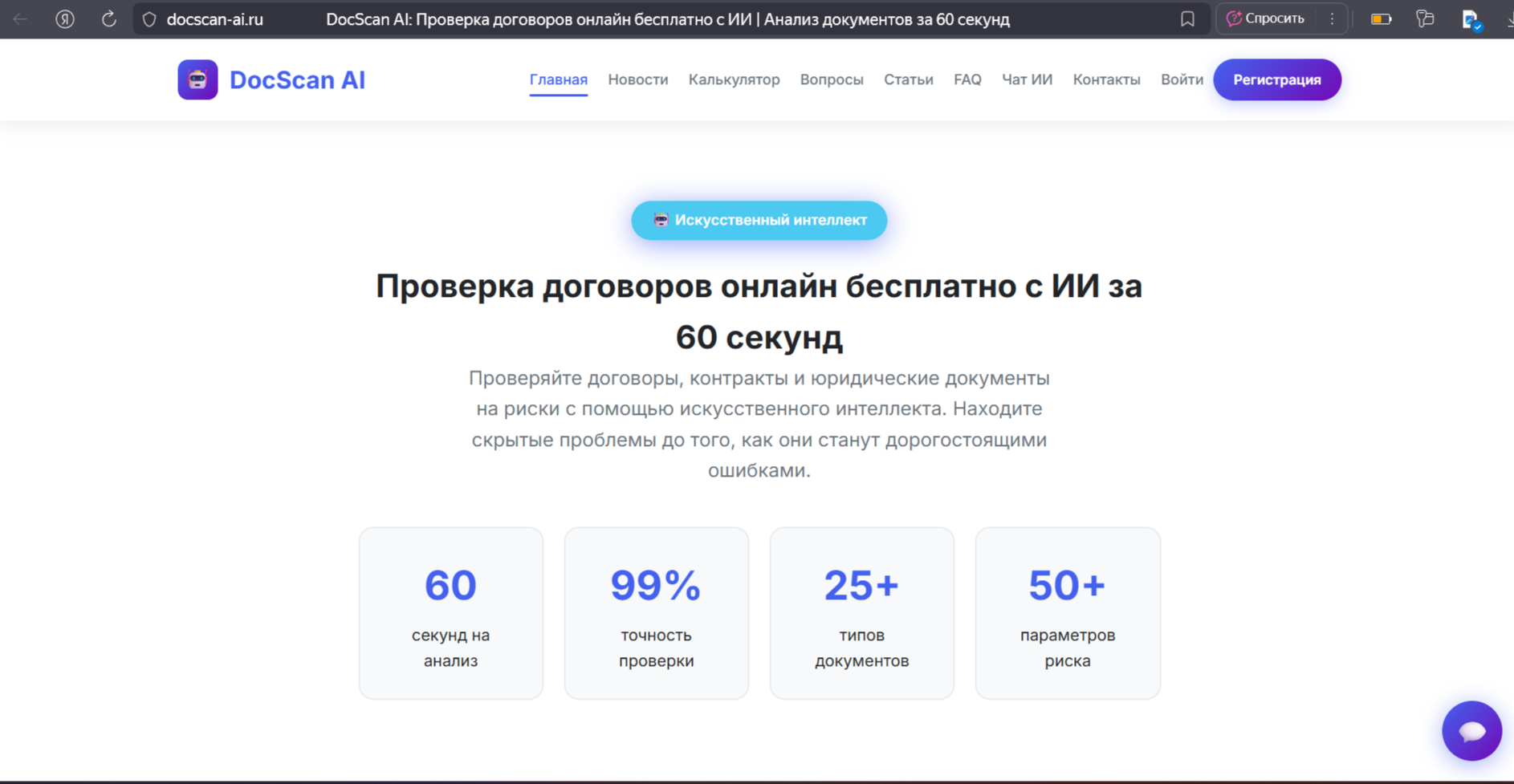
Task: Click the document extension icon with checkmark
Action: tap(1471, 20)
